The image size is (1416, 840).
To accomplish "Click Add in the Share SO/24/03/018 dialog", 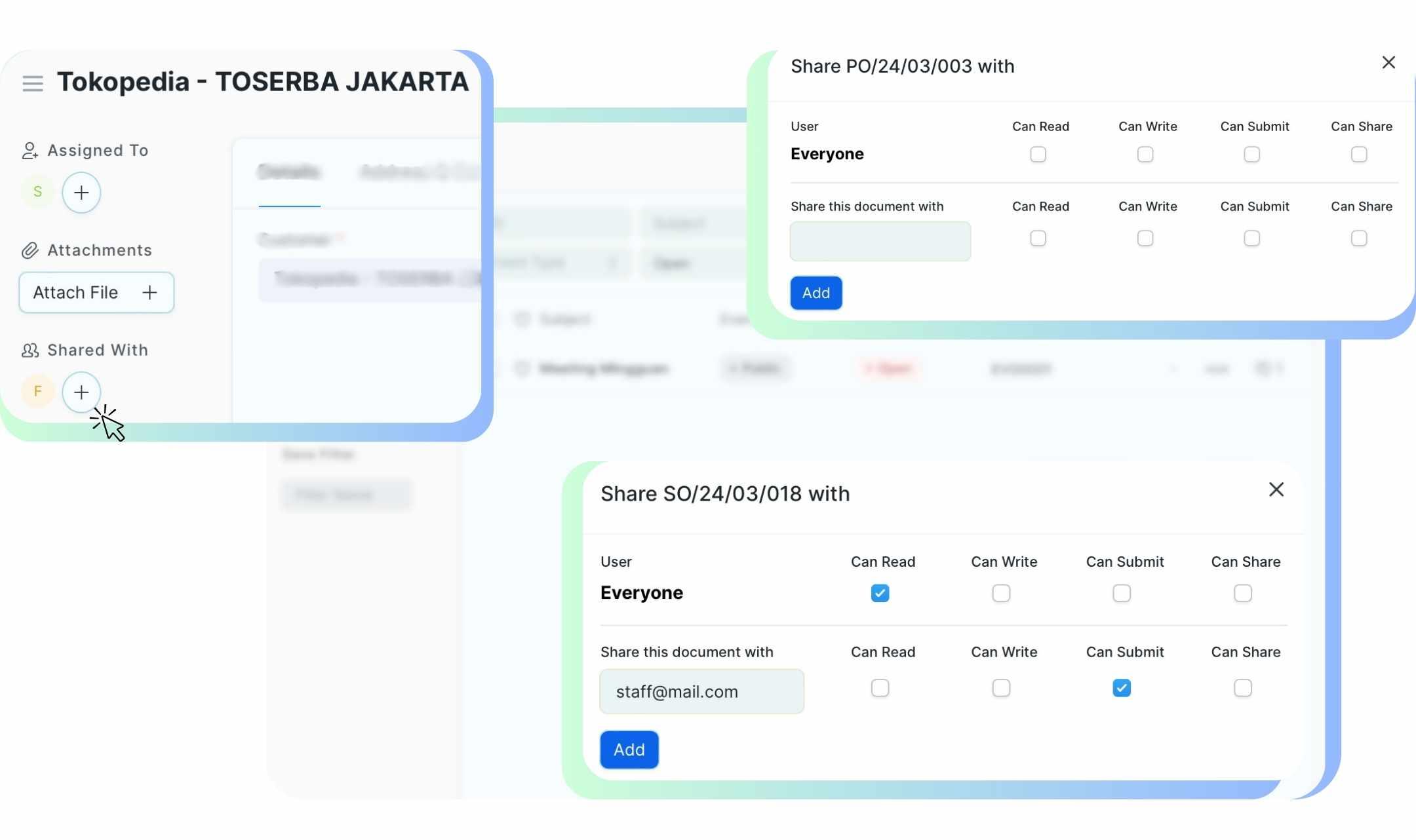I will 629,749.
